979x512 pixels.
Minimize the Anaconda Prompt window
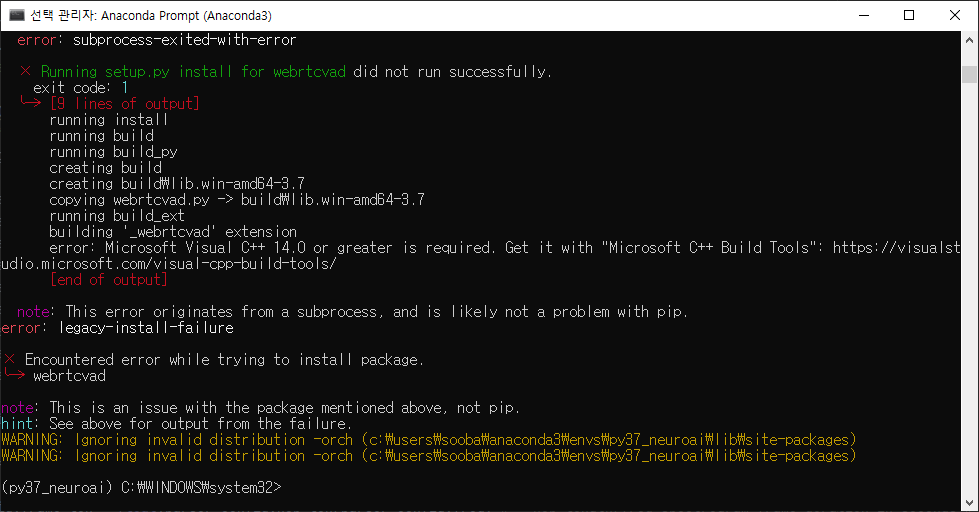point(864,15)
